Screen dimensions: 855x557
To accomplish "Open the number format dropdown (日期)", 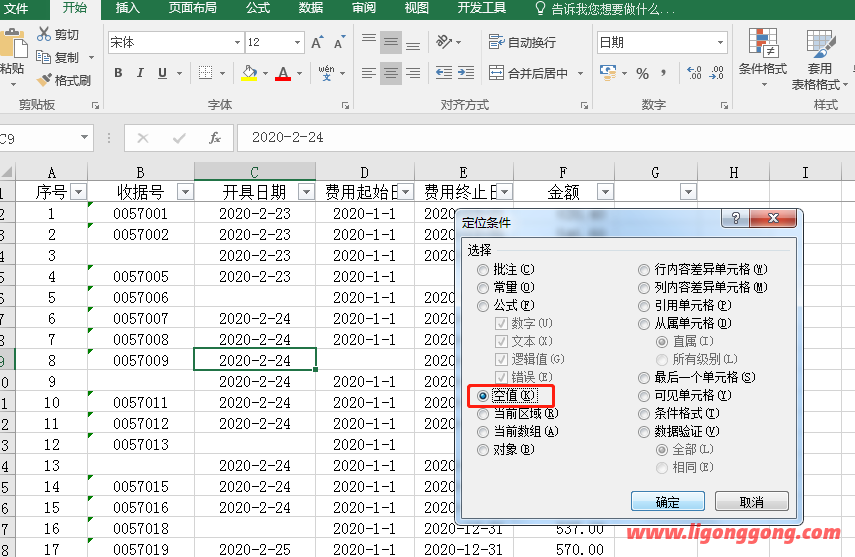I will [720, 43].
